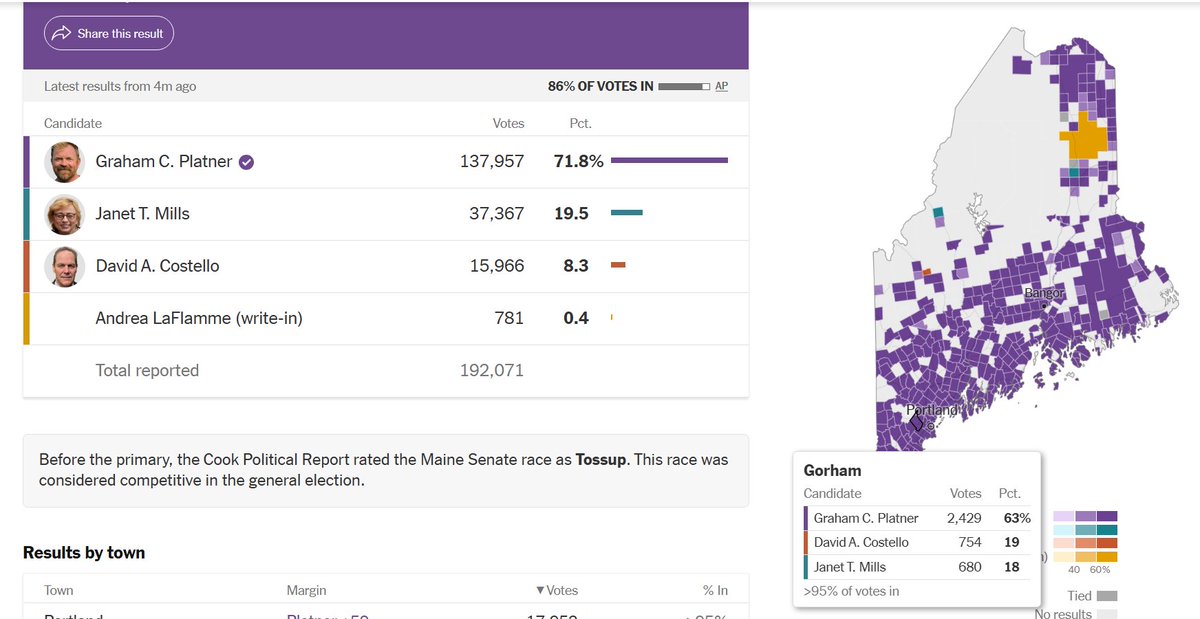
Task: Sort table by Votes column header
Action: (557, 590)
